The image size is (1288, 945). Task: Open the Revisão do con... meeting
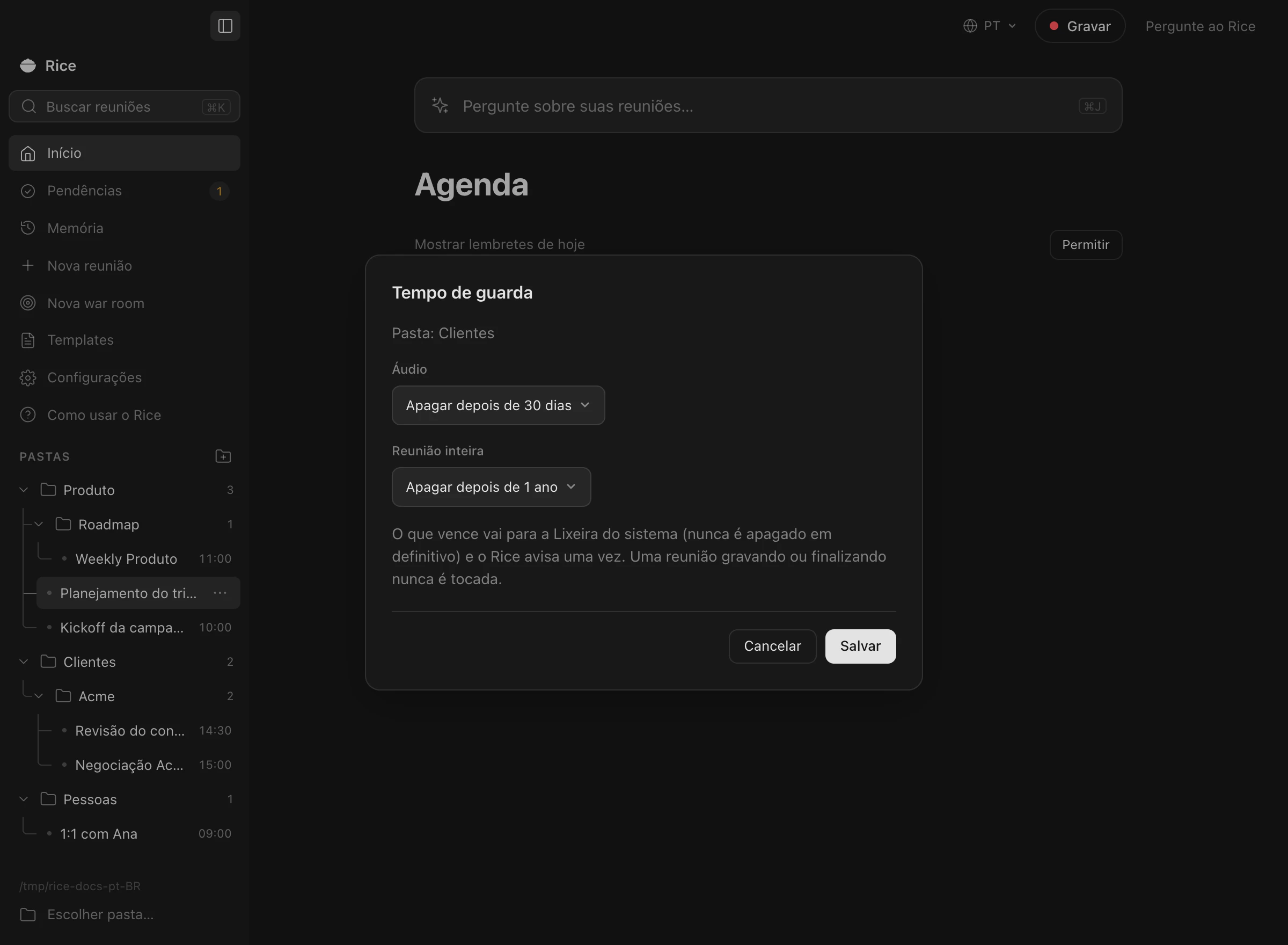pyautogui.click(x=146, y=730)
